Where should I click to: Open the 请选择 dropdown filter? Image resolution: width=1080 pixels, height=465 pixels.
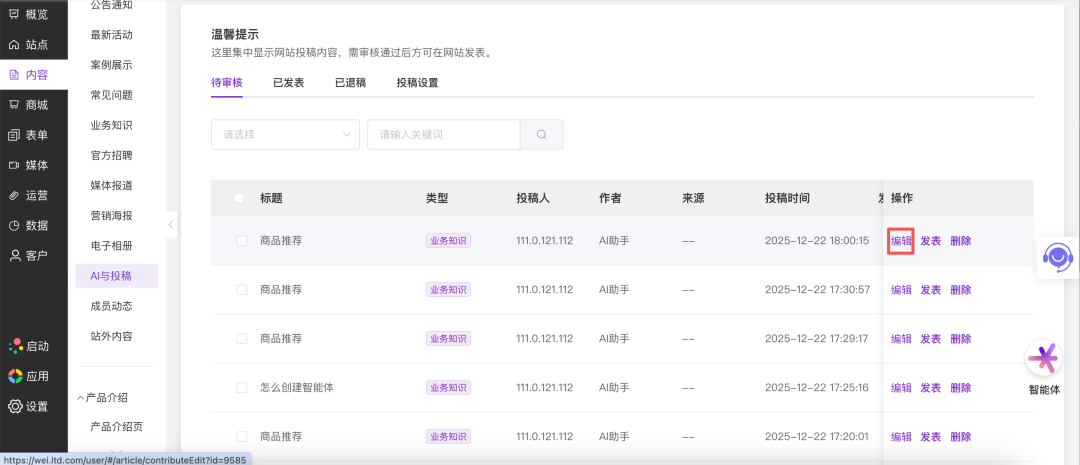click(x=285, y=135)
